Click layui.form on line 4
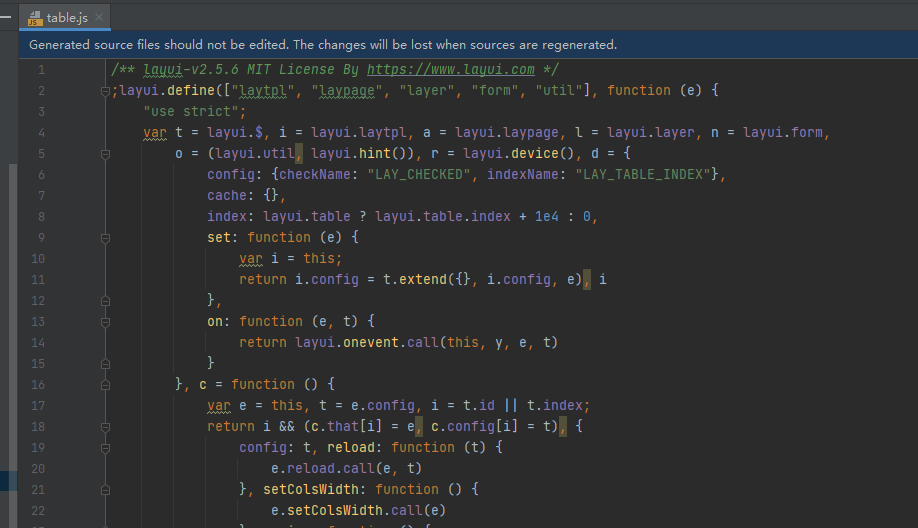 [x=783, y=133]
